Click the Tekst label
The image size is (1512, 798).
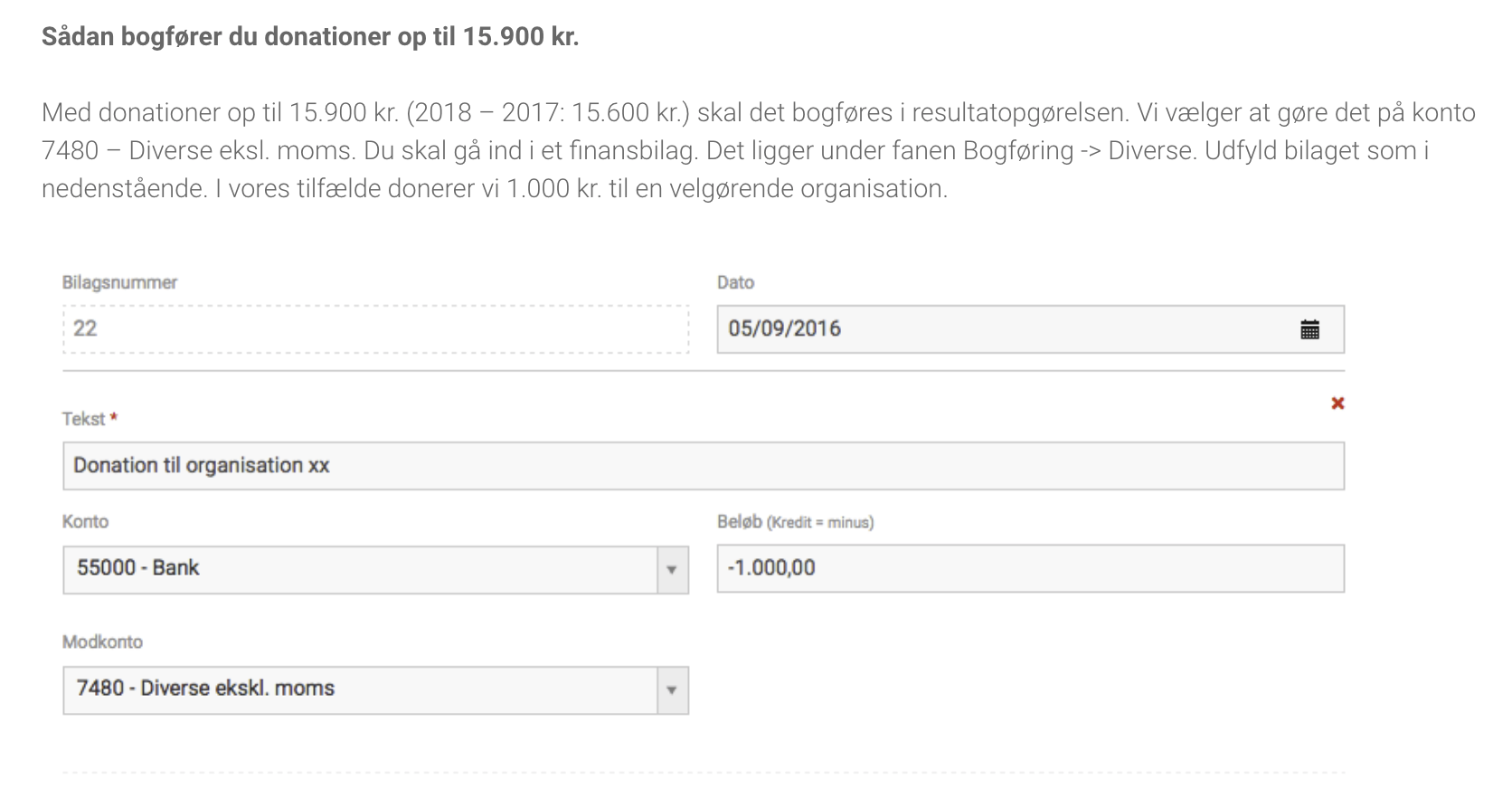83,419
